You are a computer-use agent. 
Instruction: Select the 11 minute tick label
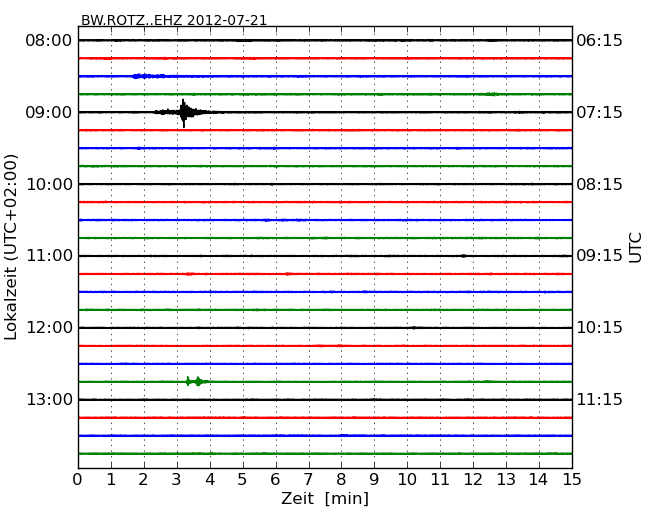440,480
